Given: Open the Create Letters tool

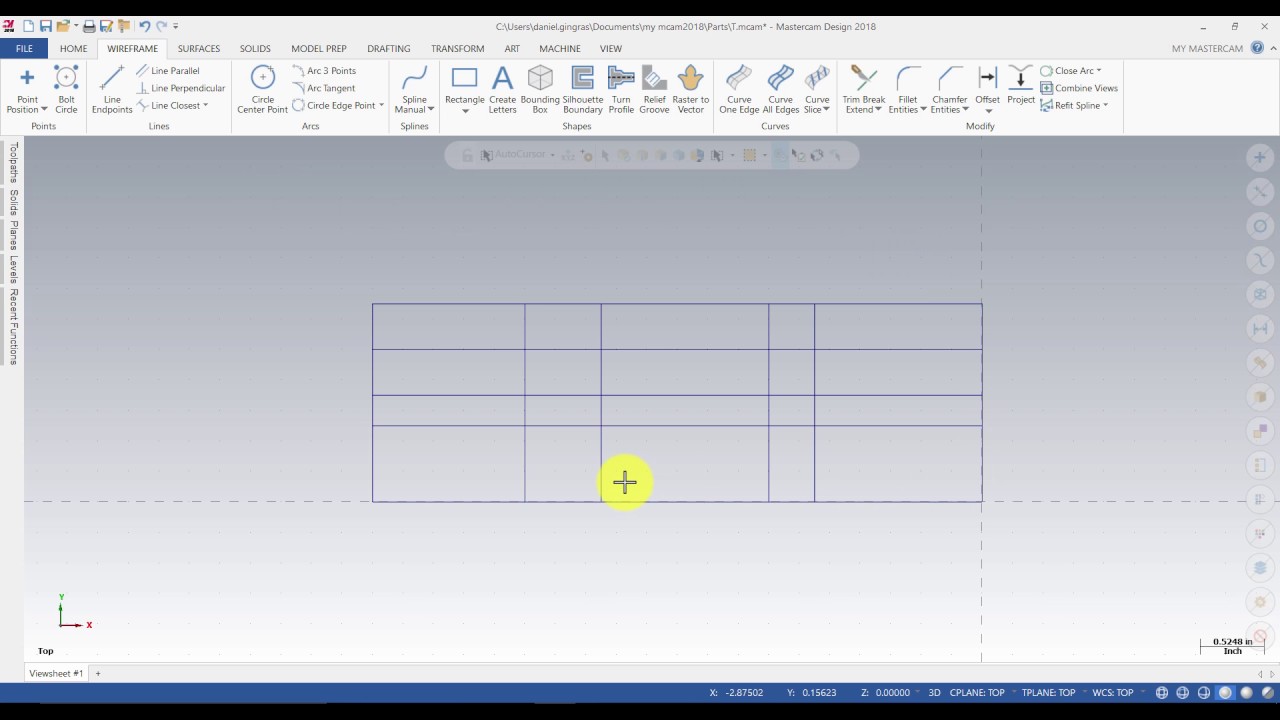Looking at the screenshot, I should (x=502, y=89).
